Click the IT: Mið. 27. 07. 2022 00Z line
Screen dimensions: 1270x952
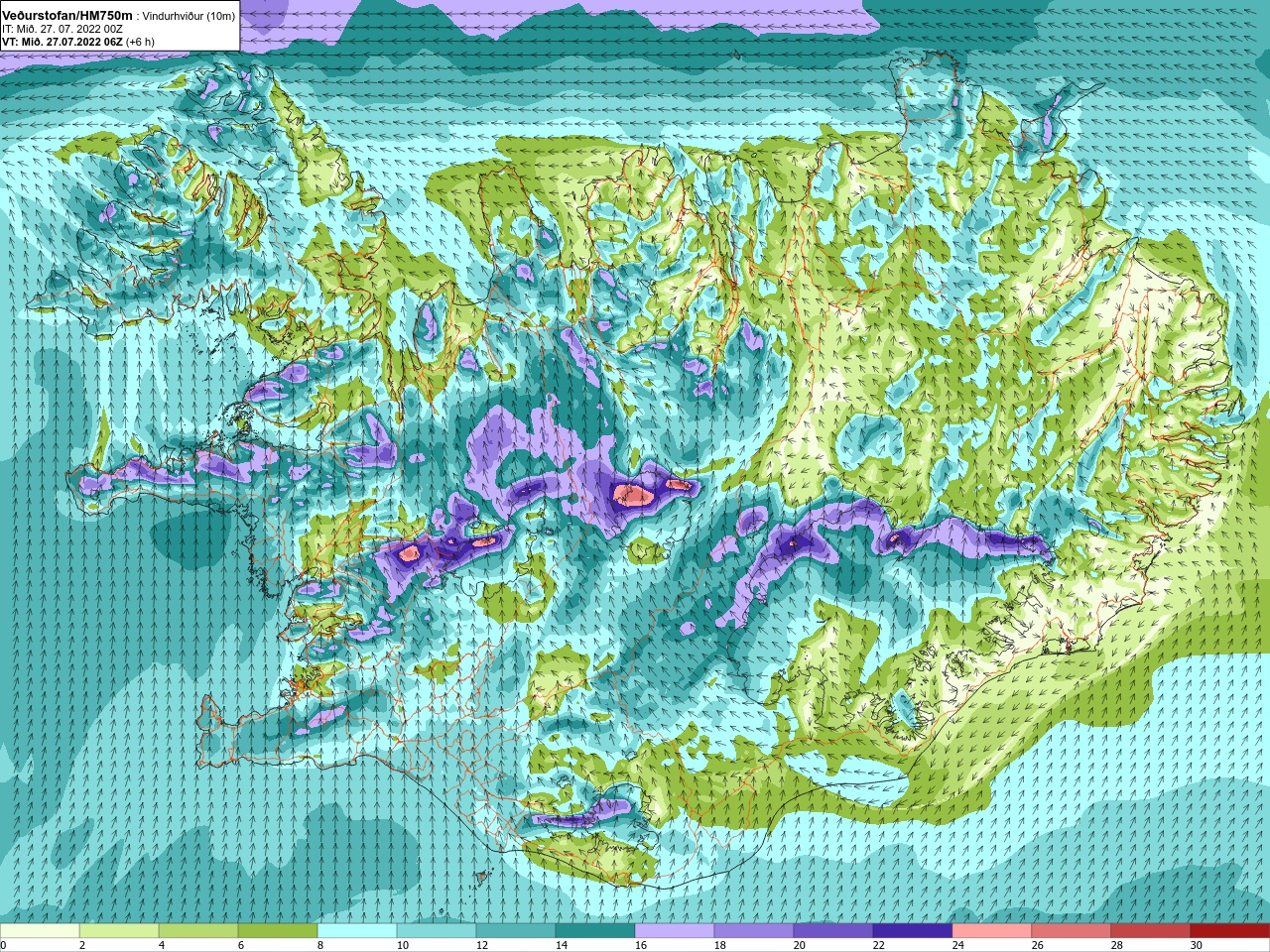tap(63, 29)
